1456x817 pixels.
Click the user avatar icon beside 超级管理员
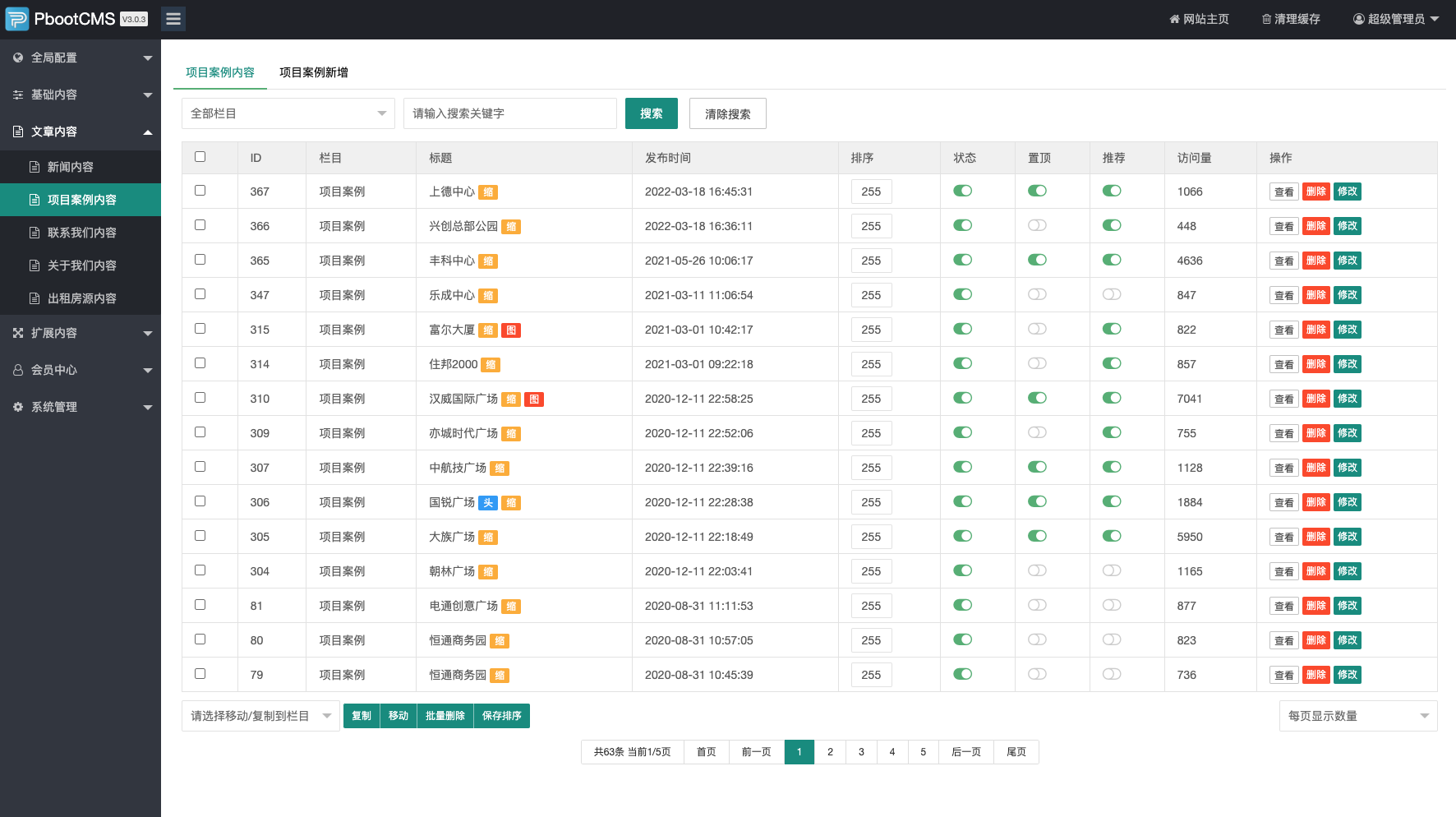pos(1358,19)
